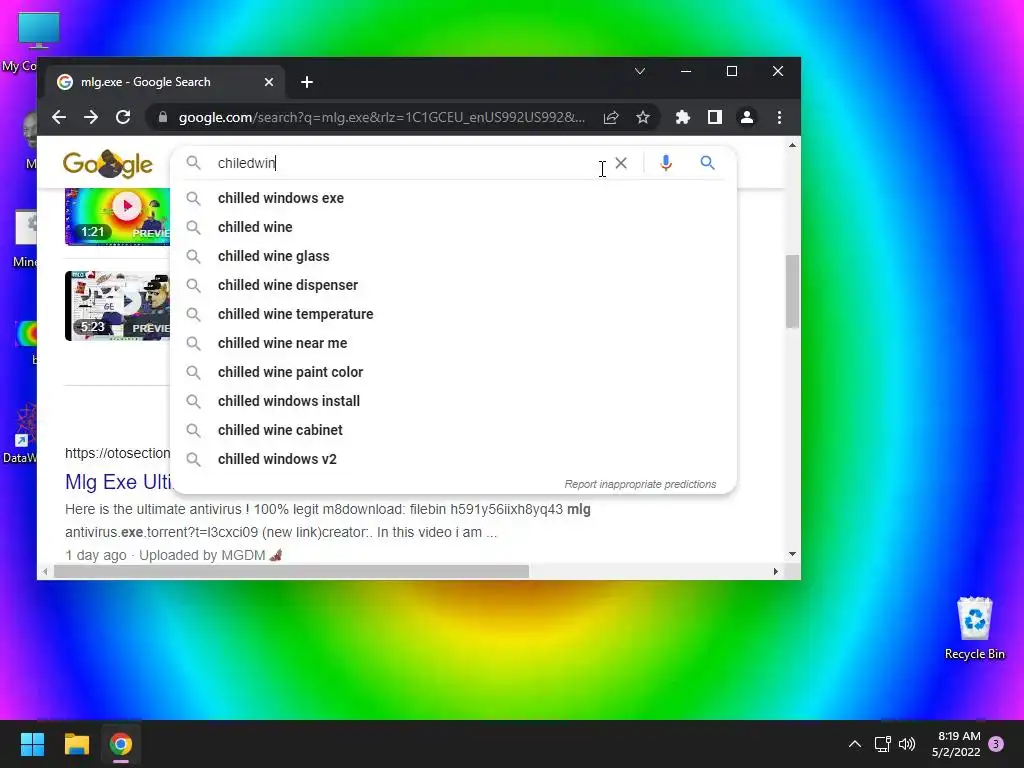The image size is (1024, 768).
Task: Play the 1:21 video thumbnail
Action: click(x=118, y=216)
